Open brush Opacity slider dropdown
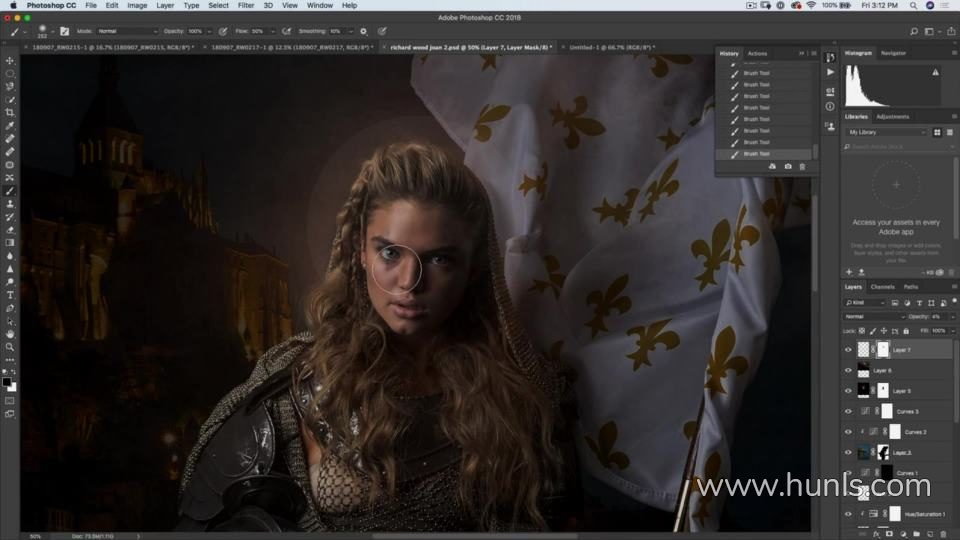The image size is (960, 540). (x=209, y=31)
